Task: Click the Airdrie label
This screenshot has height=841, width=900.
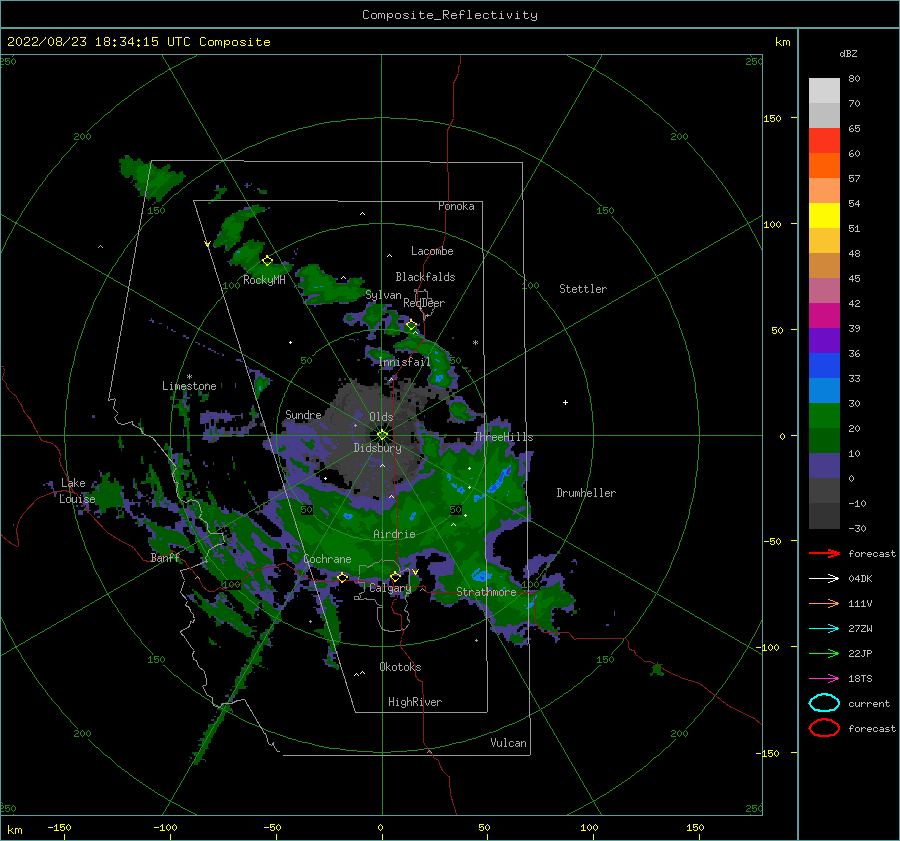Action: point(394,534)
